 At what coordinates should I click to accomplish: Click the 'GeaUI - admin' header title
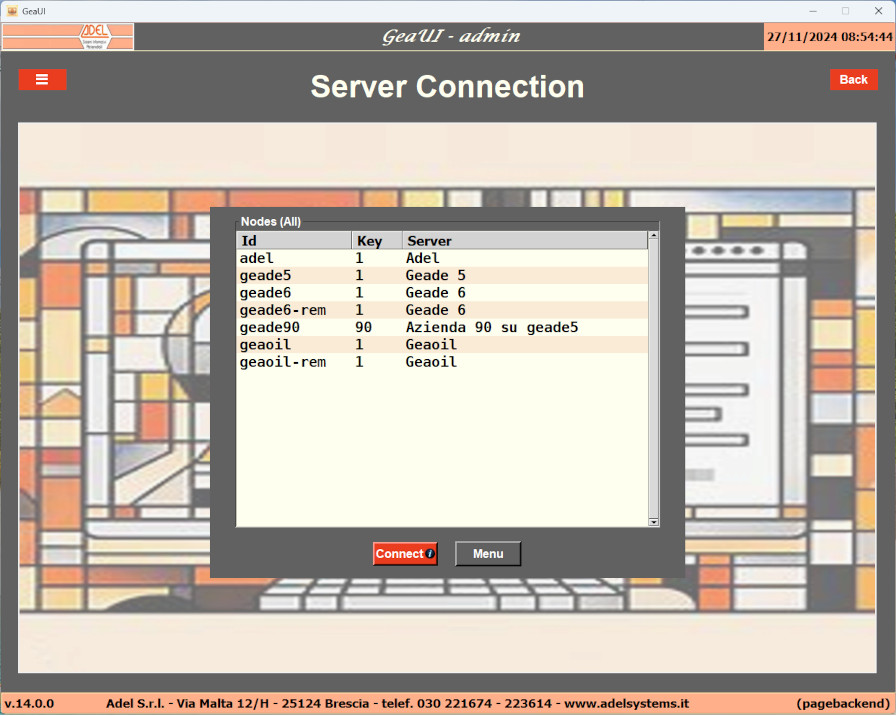pos(451,36)
